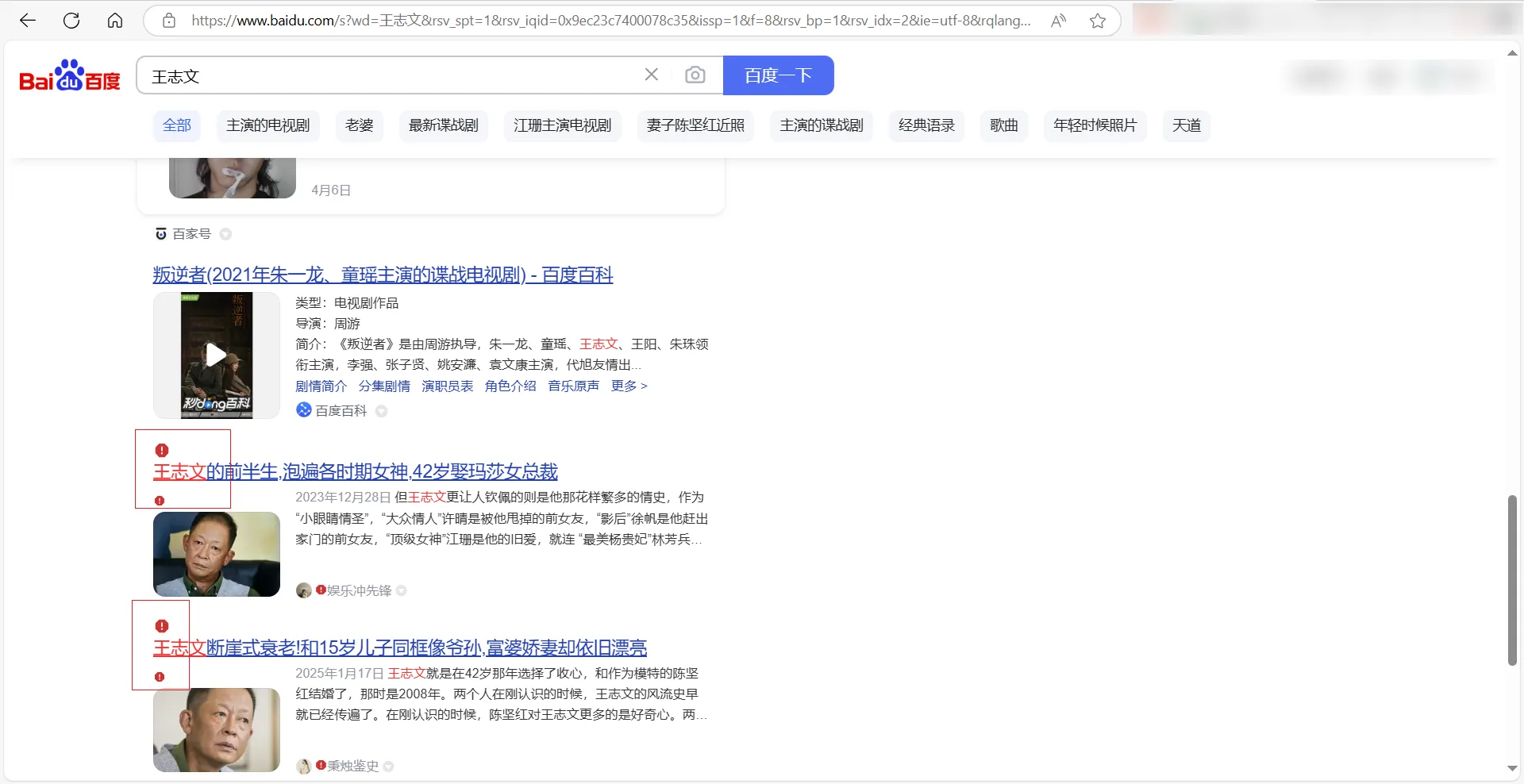Click the Baidu logo

point(70,76)
